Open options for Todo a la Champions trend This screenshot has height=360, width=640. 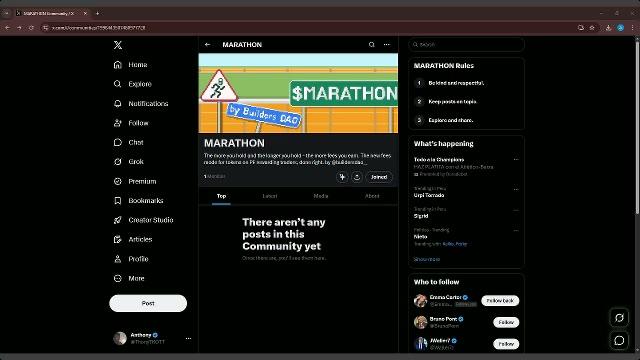click(x=516, y=160)
